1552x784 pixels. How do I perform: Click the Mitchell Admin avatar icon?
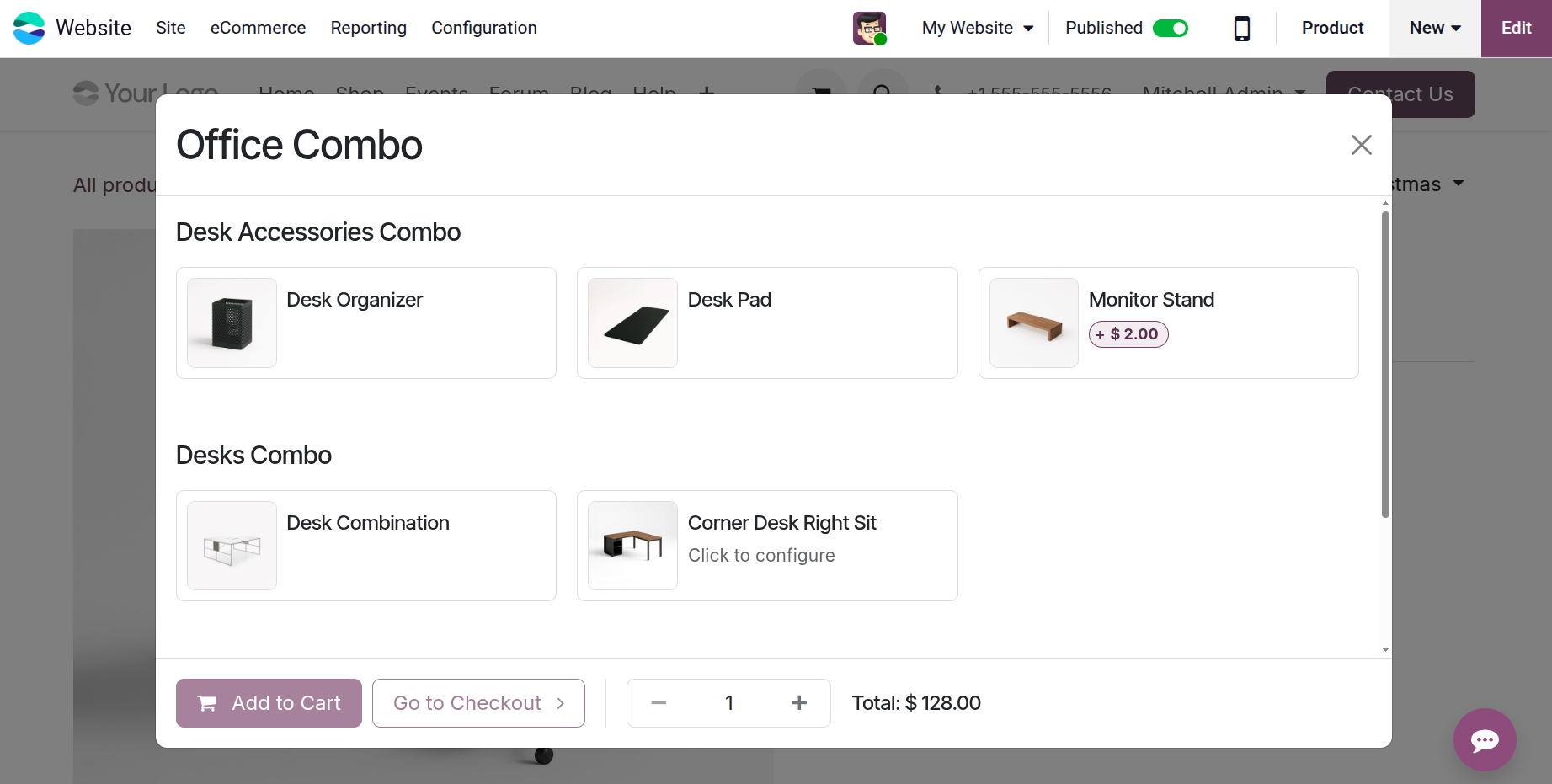pos(869,29)
